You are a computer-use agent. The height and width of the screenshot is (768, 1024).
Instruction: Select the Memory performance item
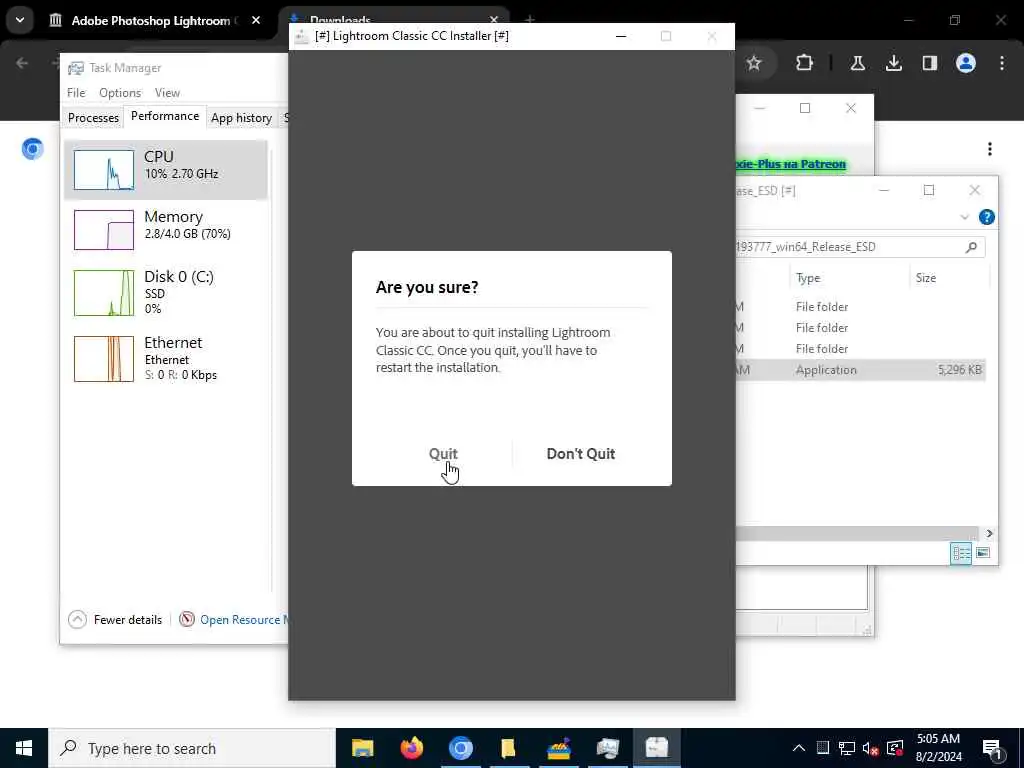tap(166, 229)
